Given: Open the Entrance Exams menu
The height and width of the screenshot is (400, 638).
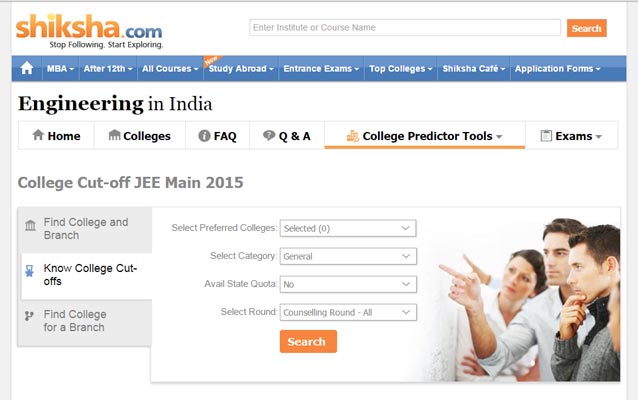Looking at the screenshot, I should [x=321, y=69].
